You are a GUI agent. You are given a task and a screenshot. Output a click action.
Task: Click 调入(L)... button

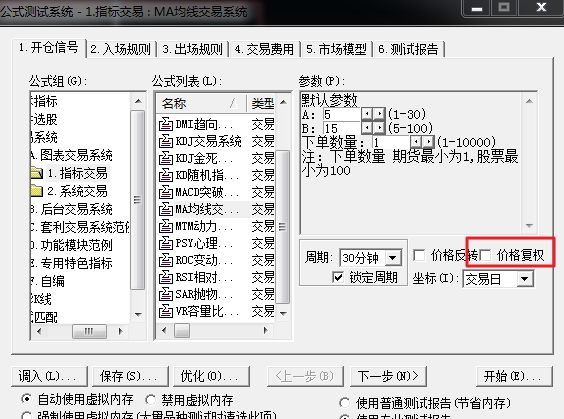[x=49, y=376]
